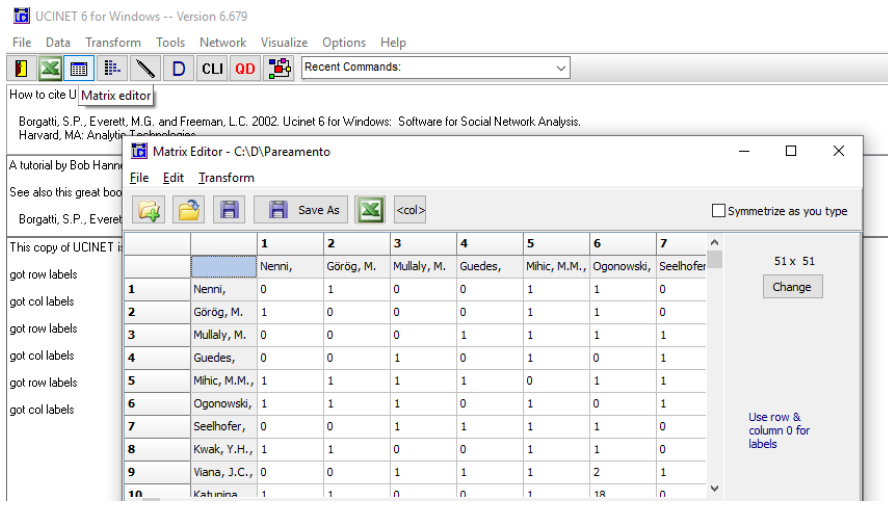
Task: Click the Excel icon in Matrix Editor toolbar
Action: coord(371,210)
